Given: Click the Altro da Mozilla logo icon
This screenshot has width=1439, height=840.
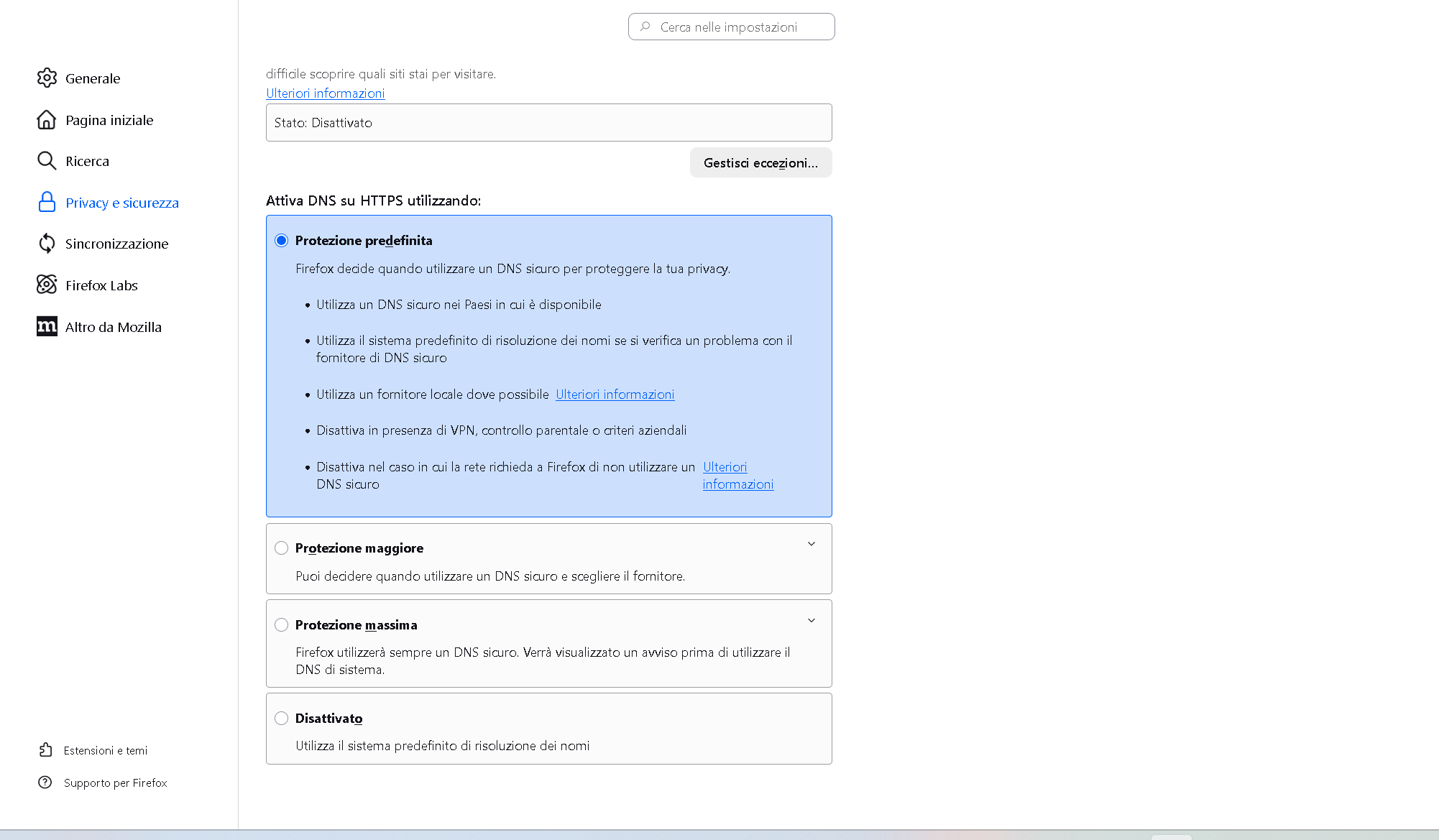Looking at the screenshot, I should pos(47,327).
